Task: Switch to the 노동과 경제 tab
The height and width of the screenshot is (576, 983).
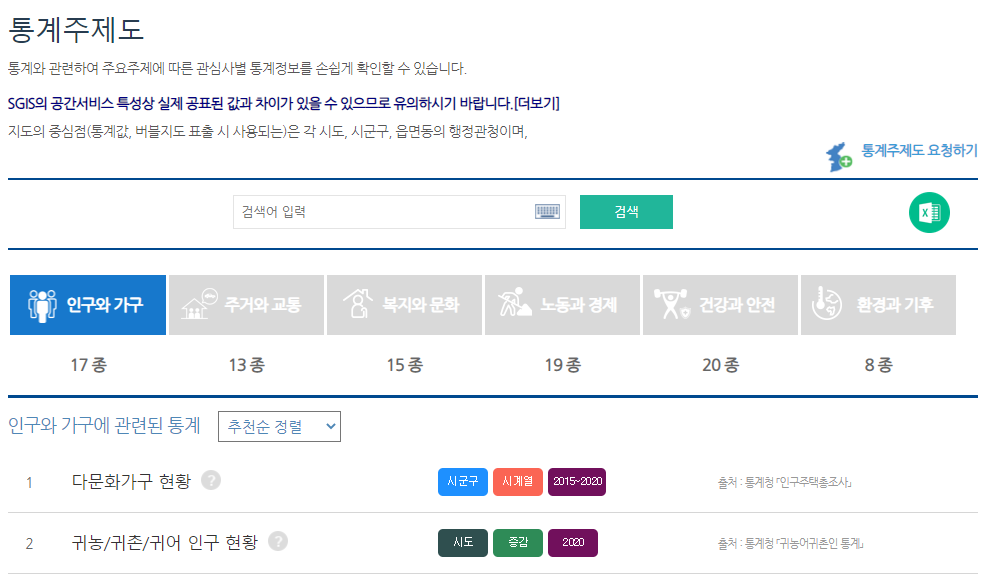Action: point(561,304)
